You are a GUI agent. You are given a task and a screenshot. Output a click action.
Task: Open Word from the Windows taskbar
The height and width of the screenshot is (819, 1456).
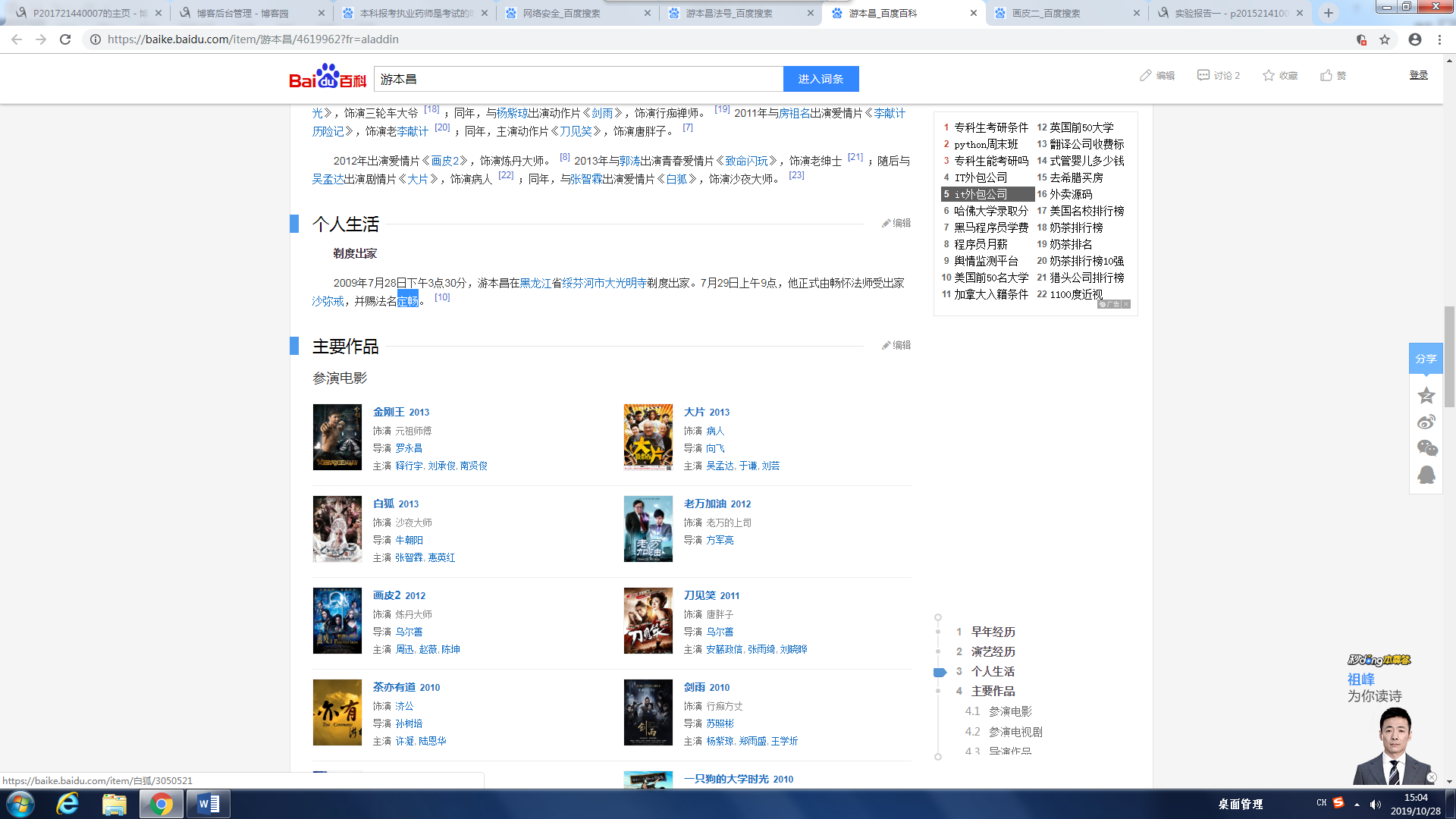point(208,804)
